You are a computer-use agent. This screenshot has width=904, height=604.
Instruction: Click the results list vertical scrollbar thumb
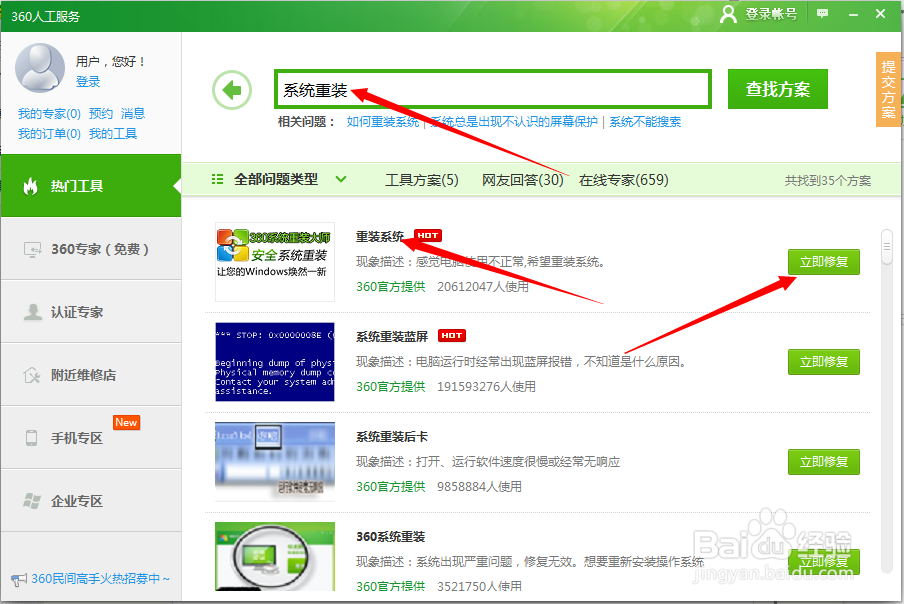[x=887, y=247]
